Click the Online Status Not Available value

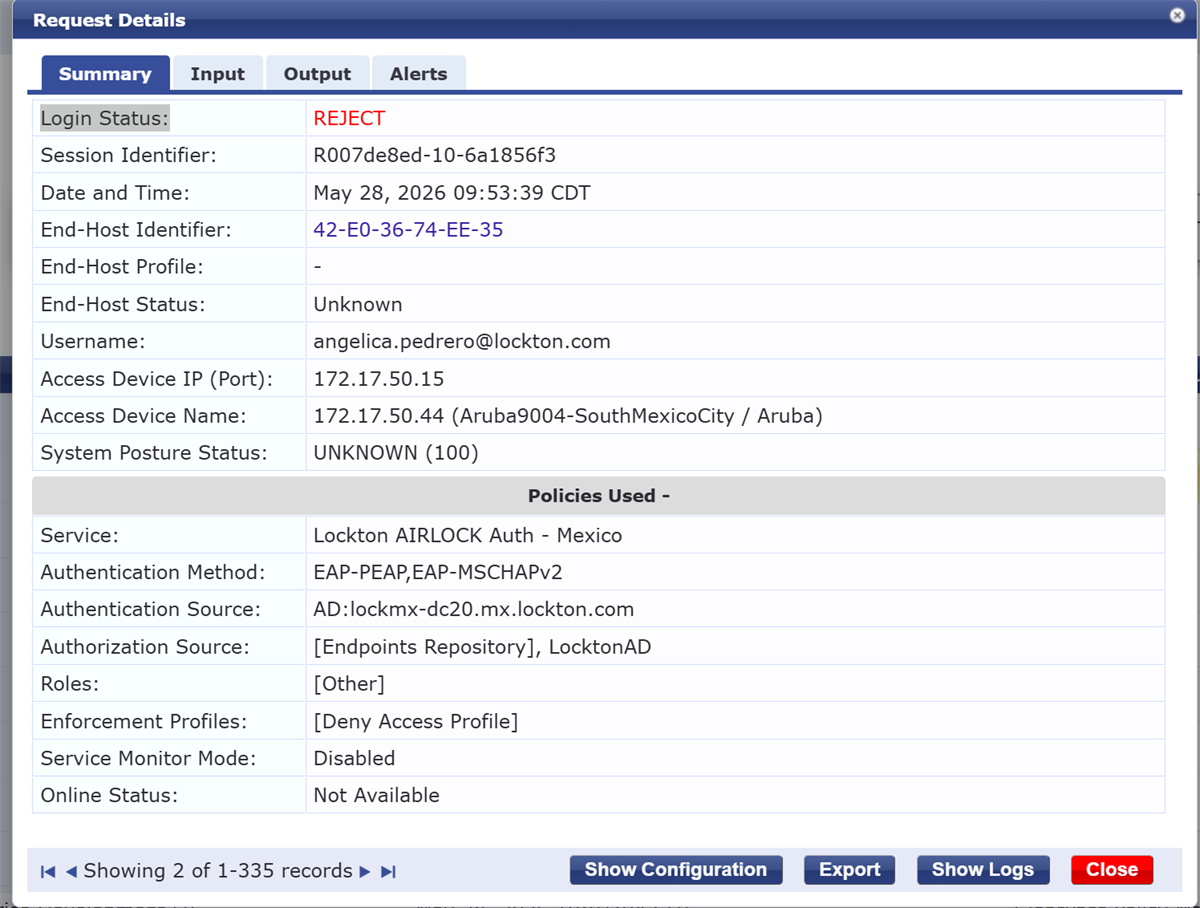pos(377,795)
